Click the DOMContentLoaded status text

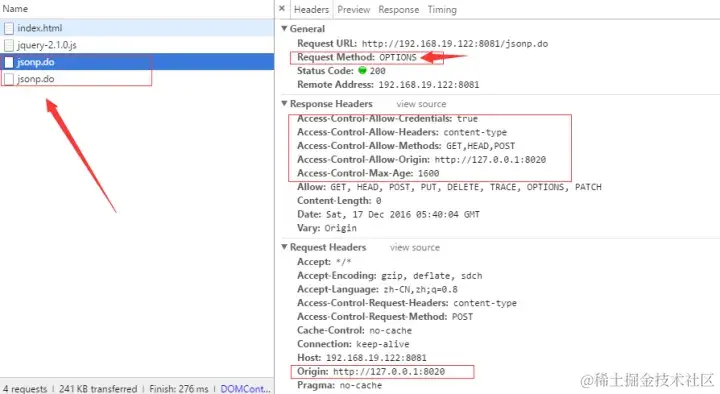tap(245, 388)
